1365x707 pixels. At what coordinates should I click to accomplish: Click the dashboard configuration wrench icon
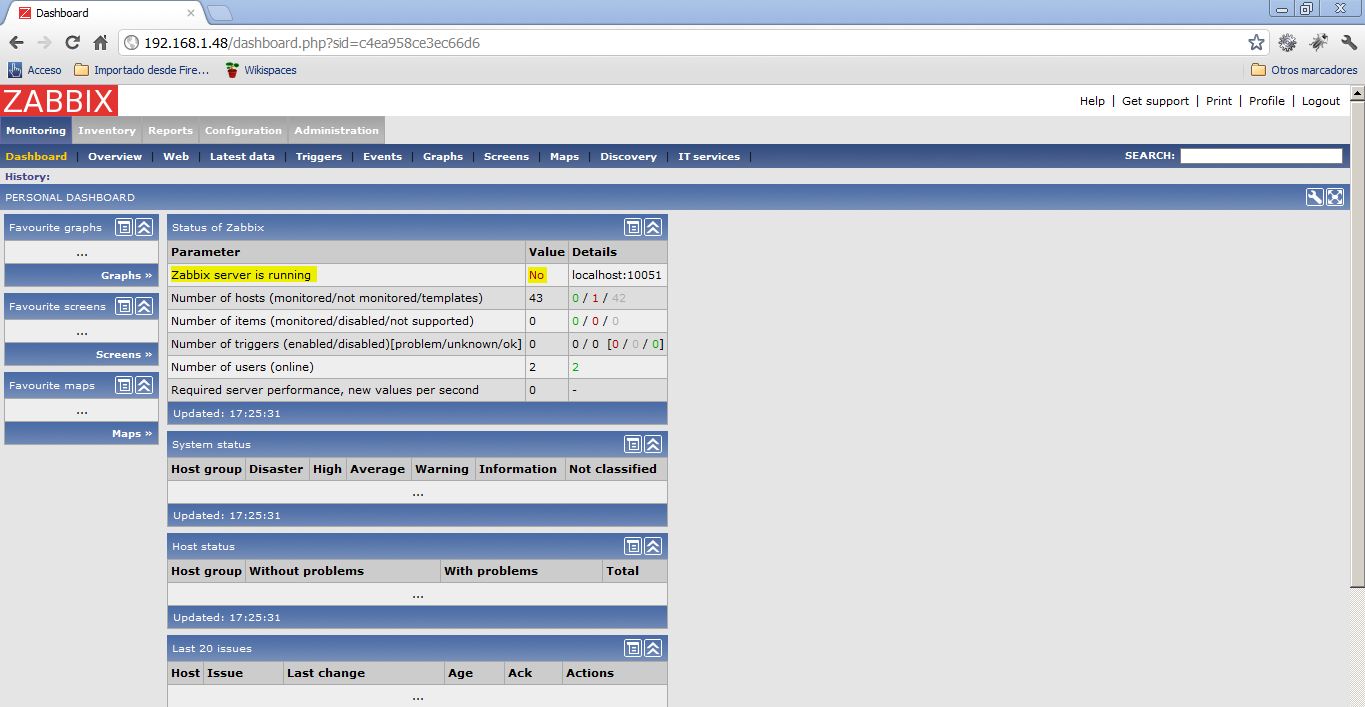tap(1315, 197)
